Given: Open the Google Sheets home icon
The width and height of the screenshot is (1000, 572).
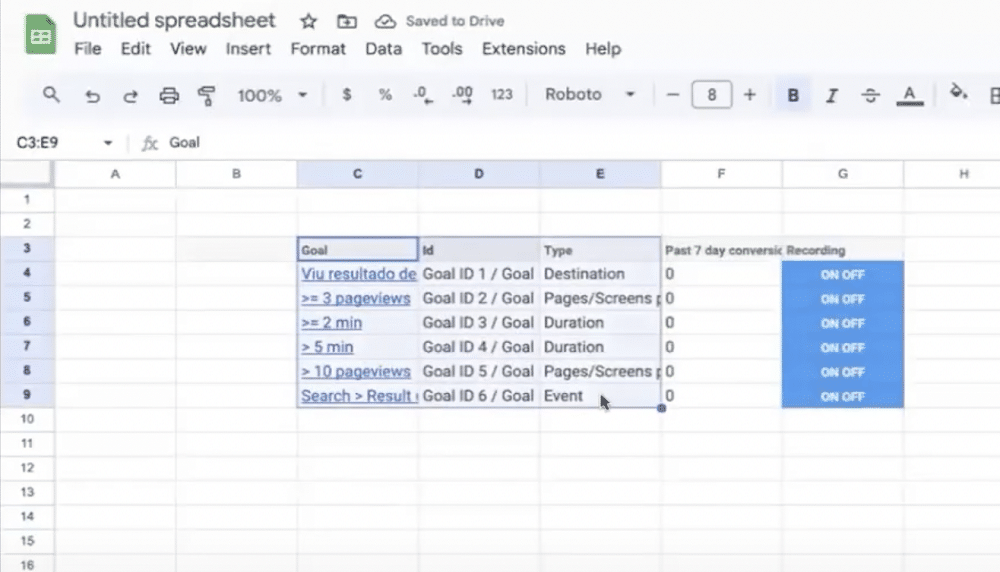Looking at the screenshot, I should (40, 34).
